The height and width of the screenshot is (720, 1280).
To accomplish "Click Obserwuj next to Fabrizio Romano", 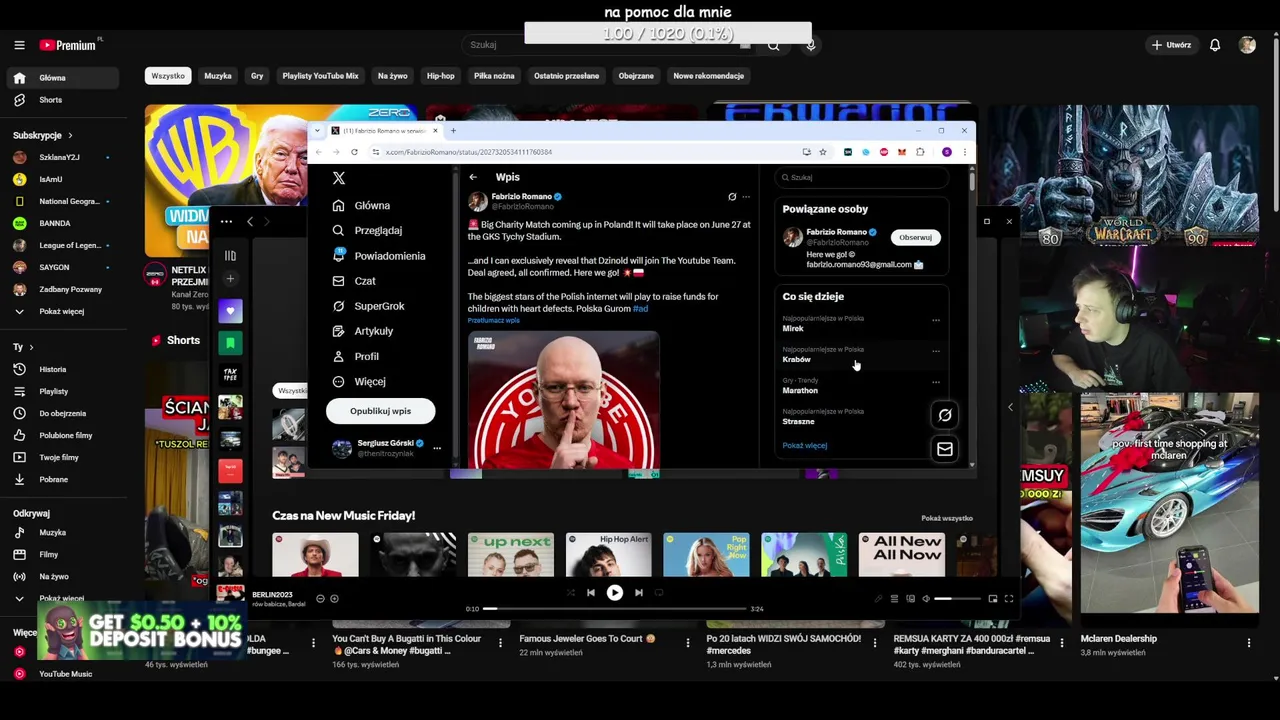I will (x=915, y=238).
